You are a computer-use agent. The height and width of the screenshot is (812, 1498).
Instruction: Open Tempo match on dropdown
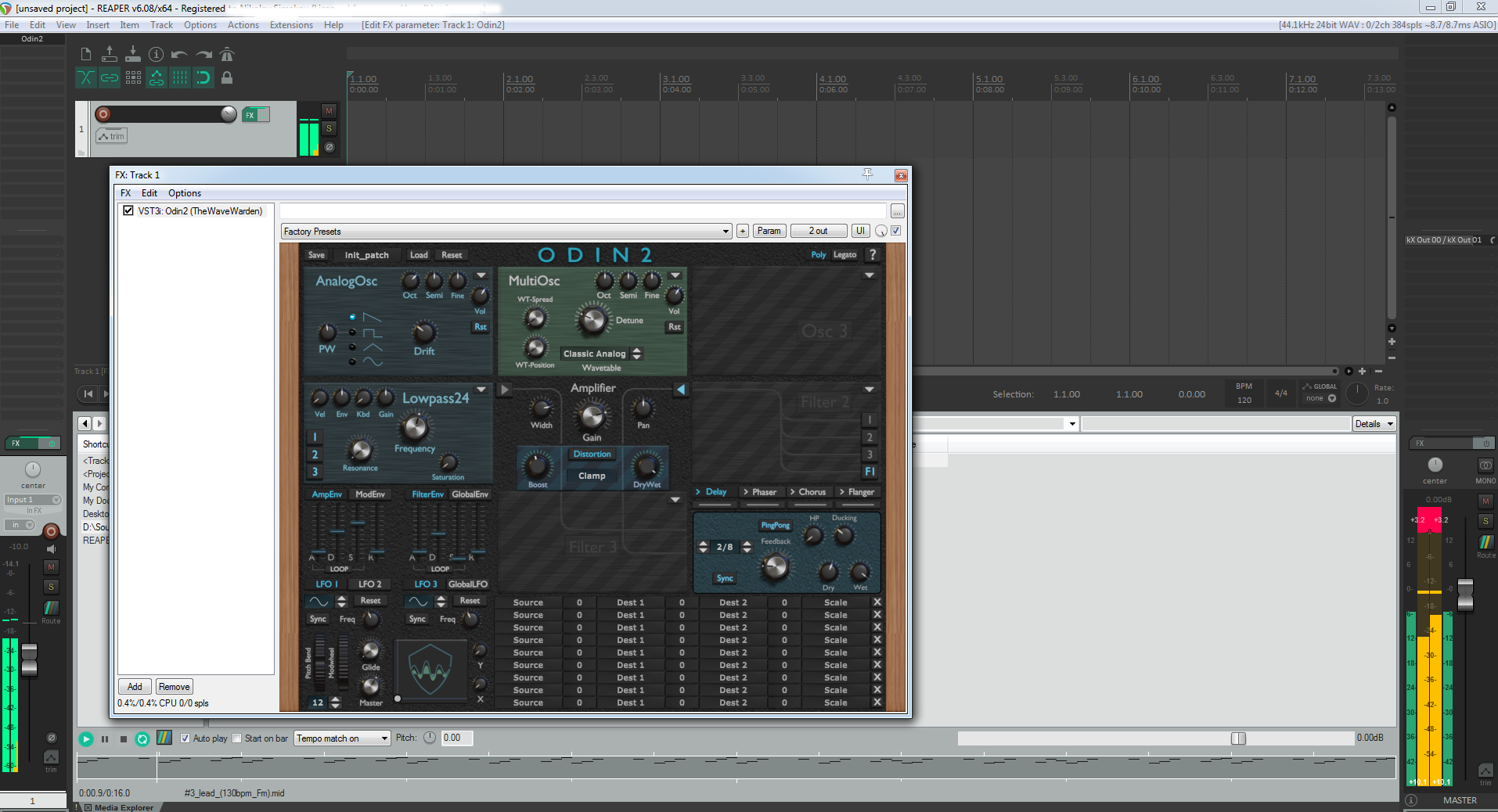pyautogui.click(x=342, y=738)
